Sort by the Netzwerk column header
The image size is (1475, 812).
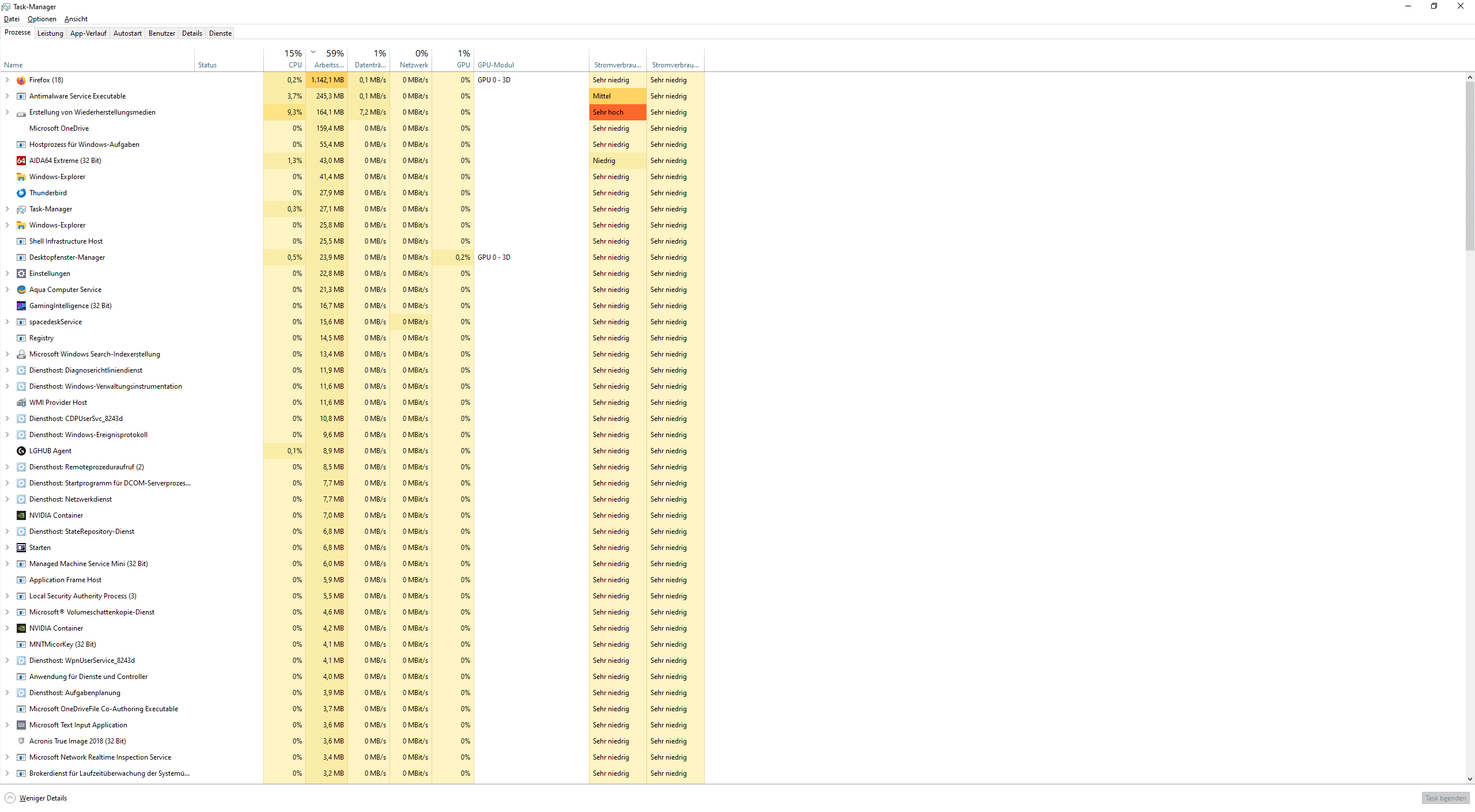(411, 59)
